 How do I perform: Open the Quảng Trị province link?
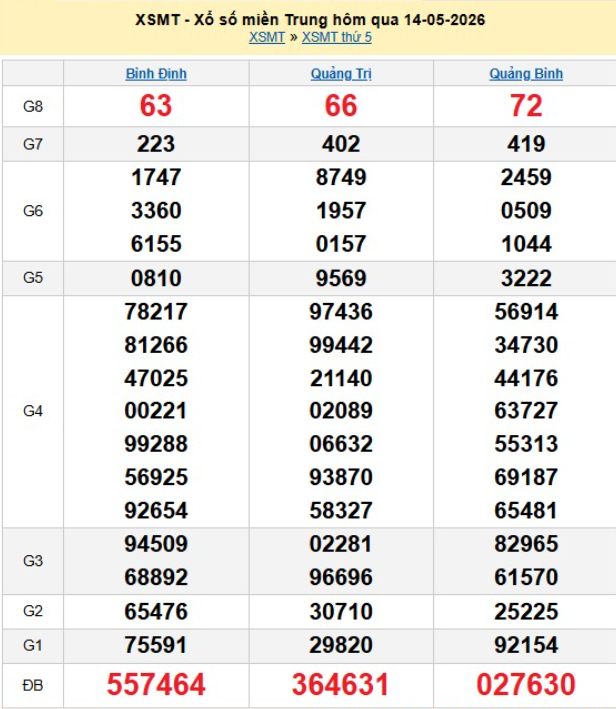[x=341, y=74]
